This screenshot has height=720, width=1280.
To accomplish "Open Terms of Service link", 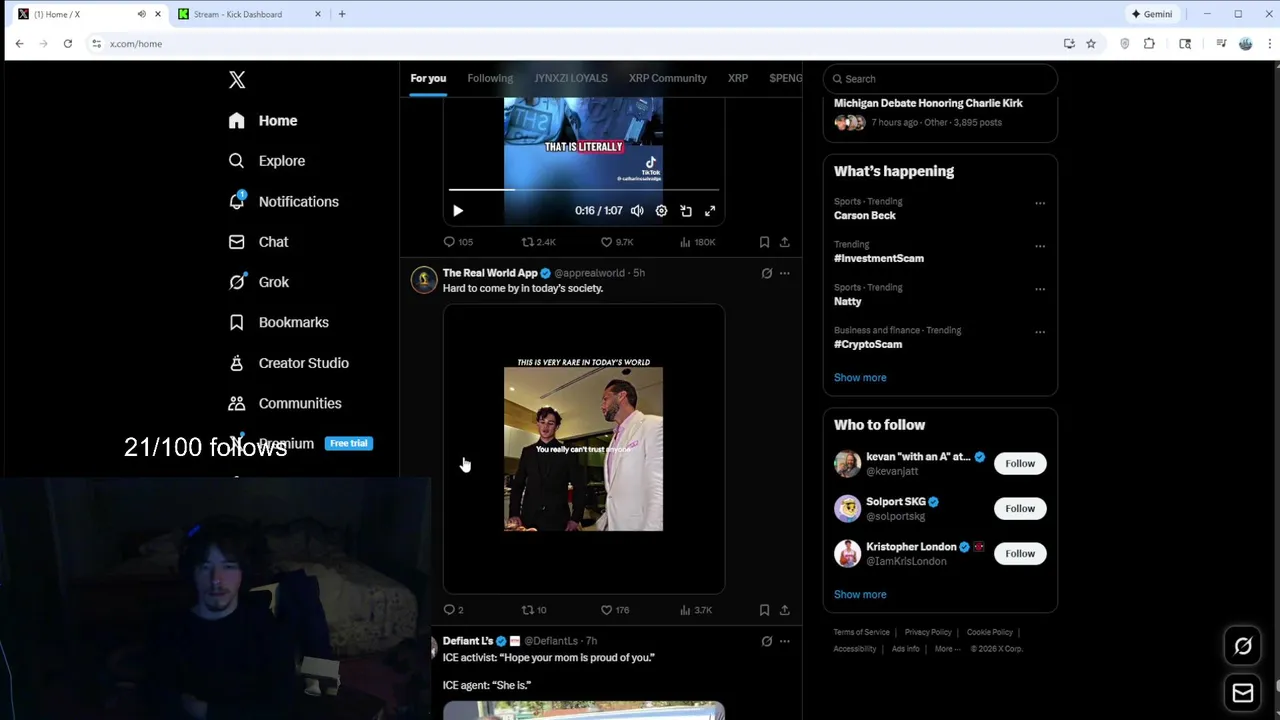I will (x=862, y=632).
